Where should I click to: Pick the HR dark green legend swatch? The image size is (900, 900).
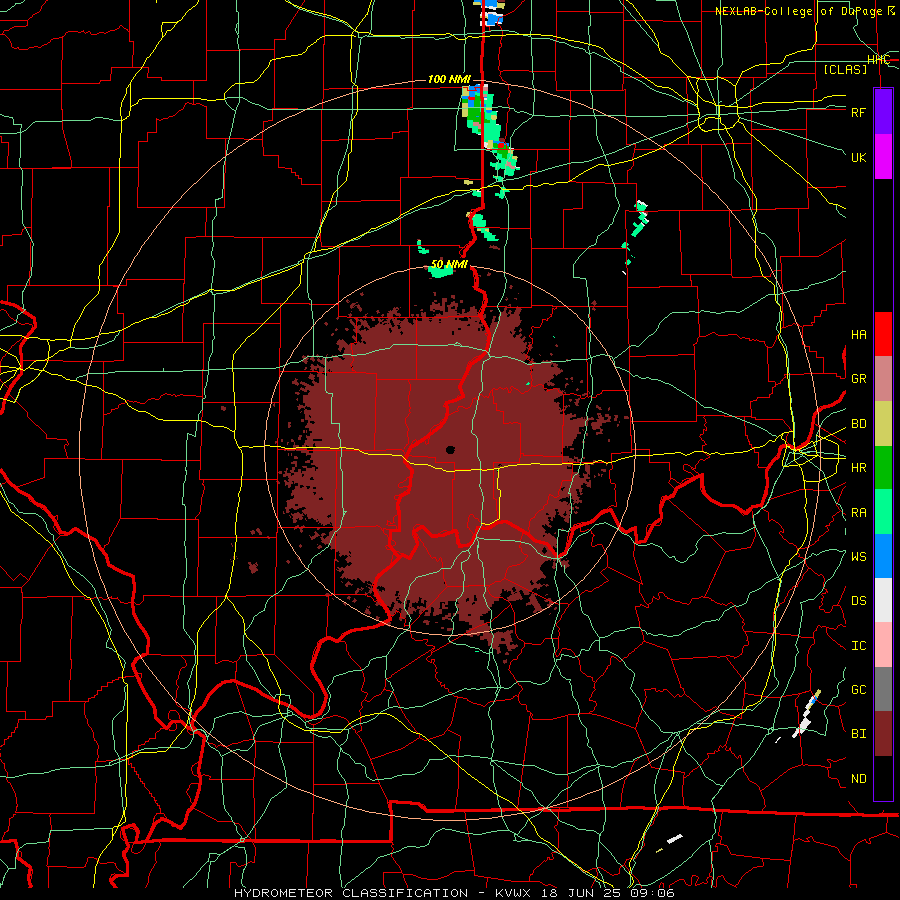[x=883, y=468]
